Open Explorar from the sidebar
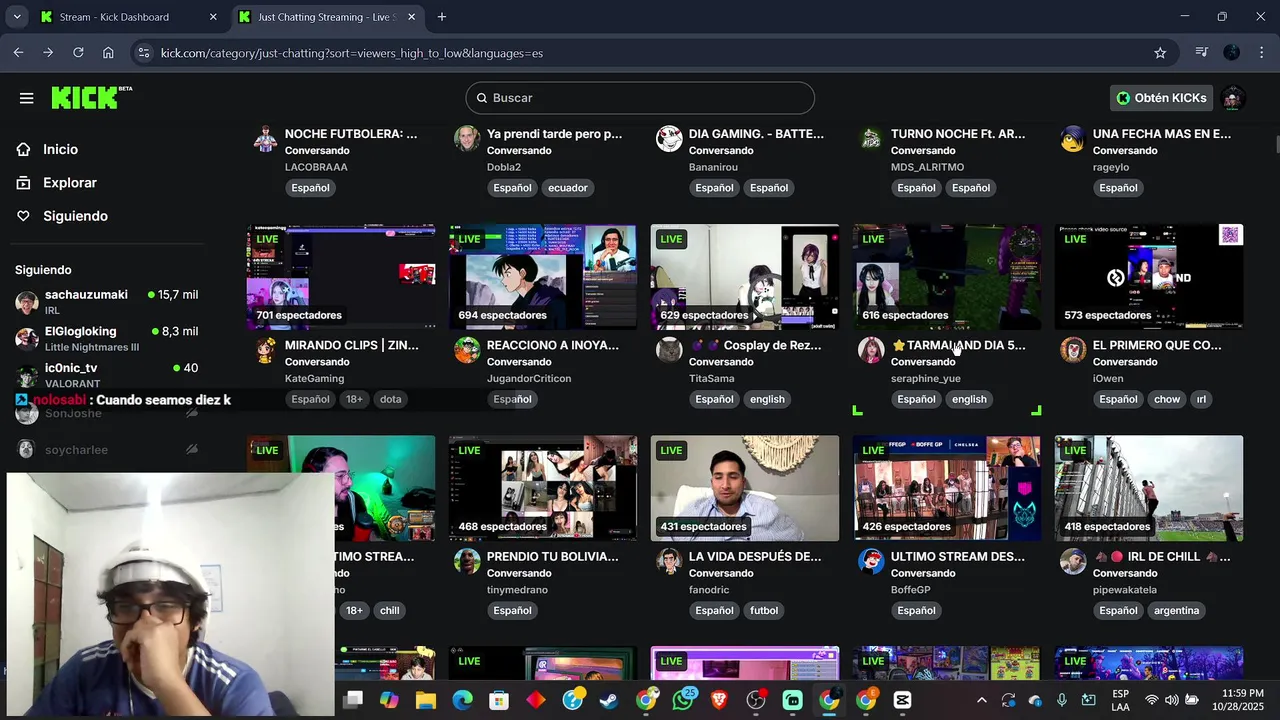 69,183
